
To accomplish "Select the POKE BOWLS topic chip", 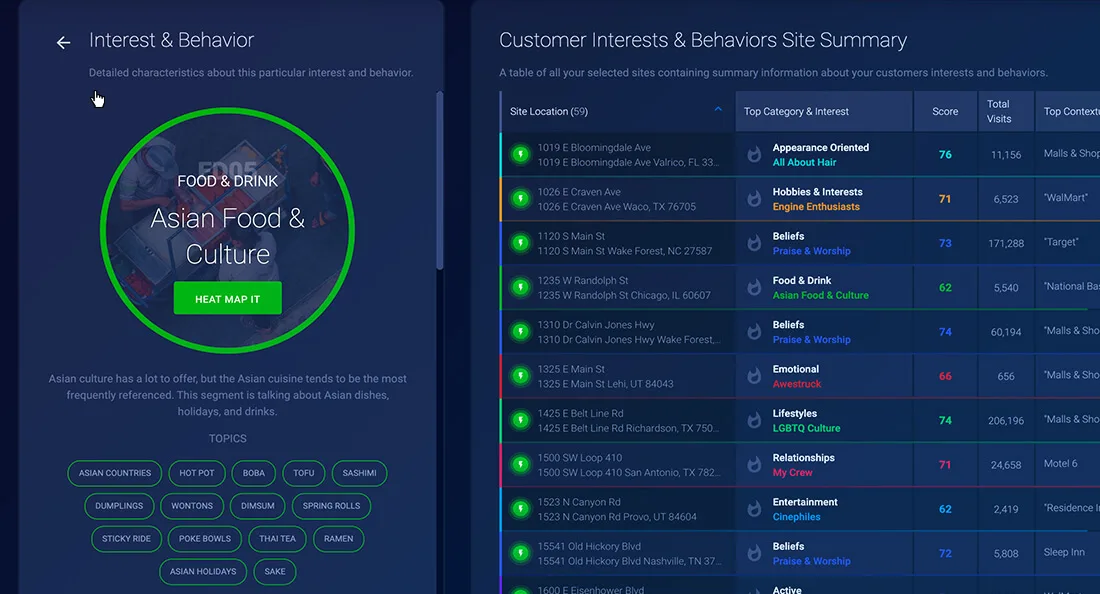I will pyautogui.click(x=205, y=539).
